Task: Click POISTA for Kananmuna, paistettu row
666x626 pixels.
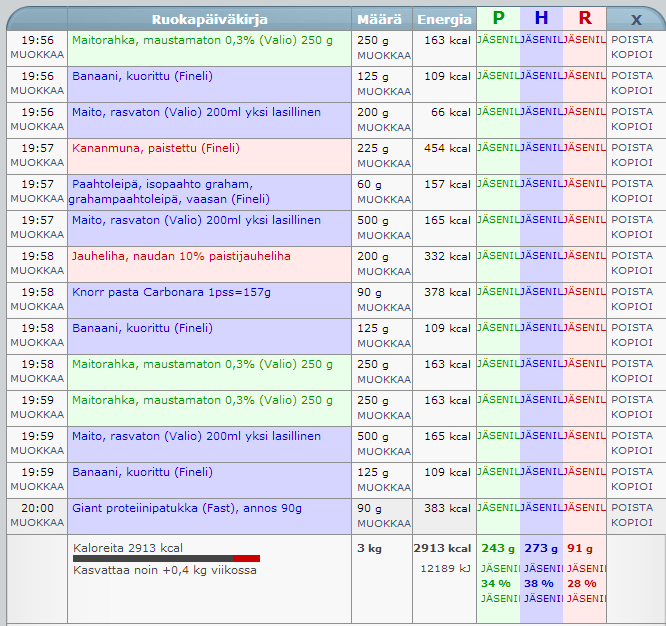Action: click(632, 147)
